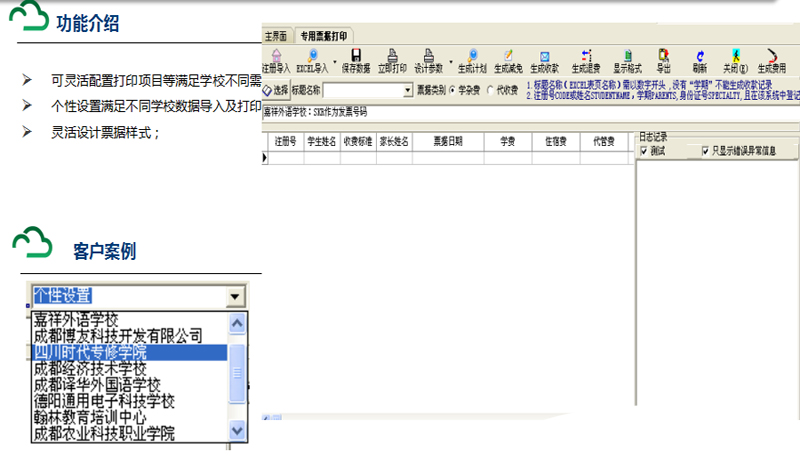Screen dimensions: 800x470
Task: Select the 代收费 radio button
Action: 490,90
